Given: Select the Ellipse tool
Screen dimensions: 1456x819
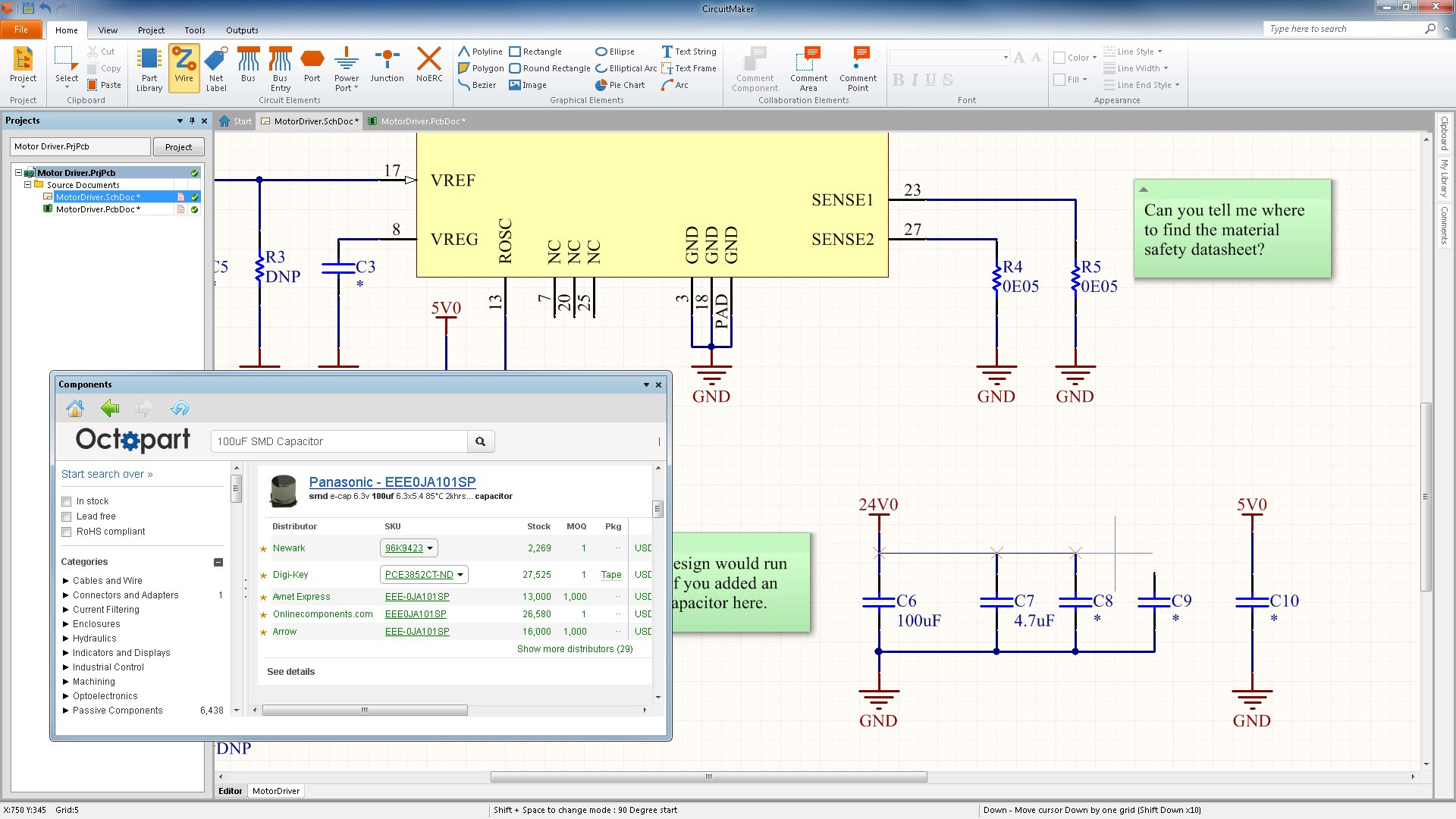Looking at the screenshot, I should (x=615, y=52).
